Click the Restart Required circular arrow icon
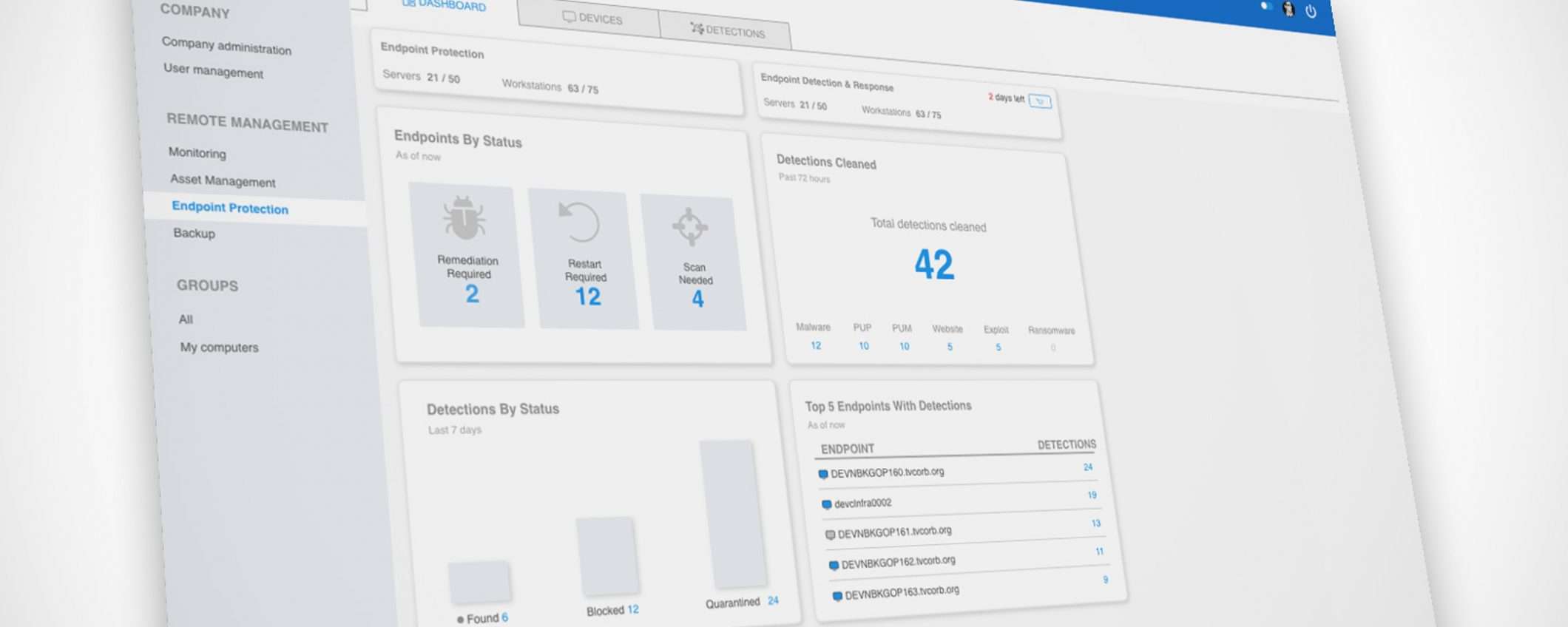 point(578,222)
